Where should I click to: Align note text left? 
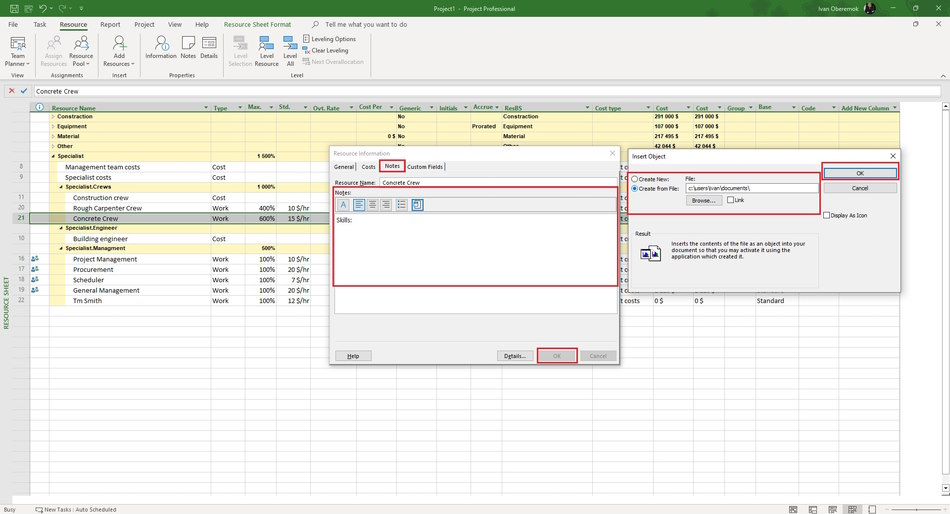coord(359,205)
